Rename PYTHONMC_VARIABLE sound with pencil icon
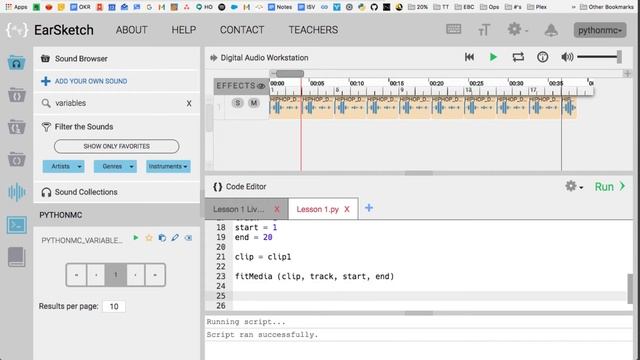 pos(175,238)
